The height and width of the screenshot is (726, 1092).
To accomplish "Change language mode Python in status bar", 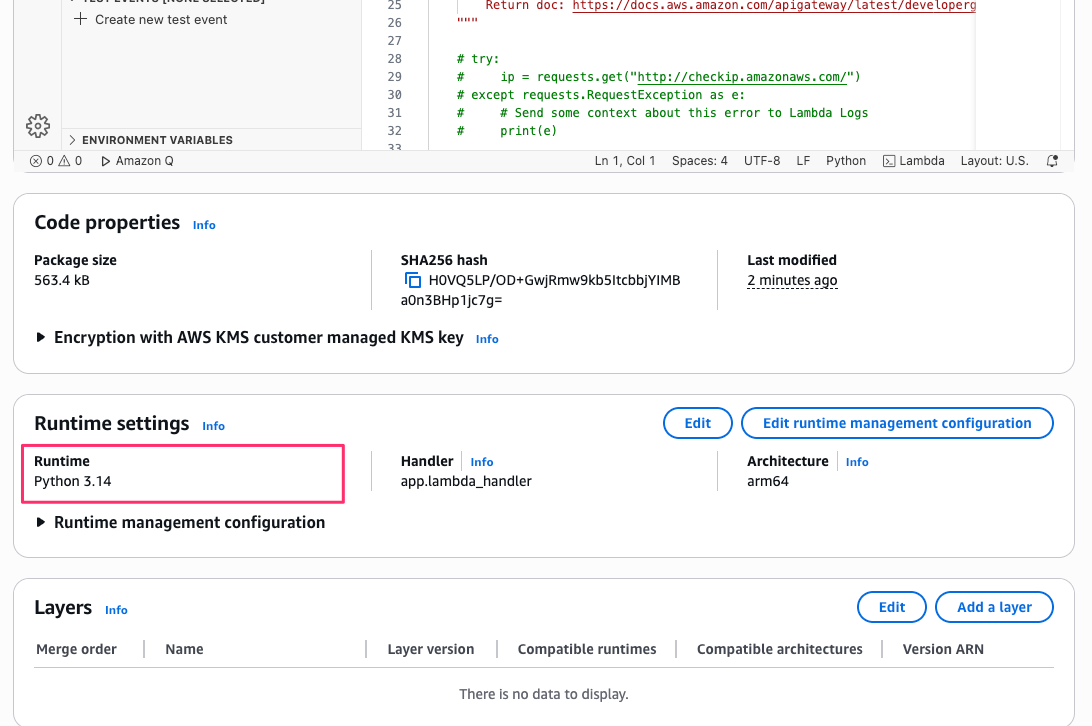I will pos(845,161).
